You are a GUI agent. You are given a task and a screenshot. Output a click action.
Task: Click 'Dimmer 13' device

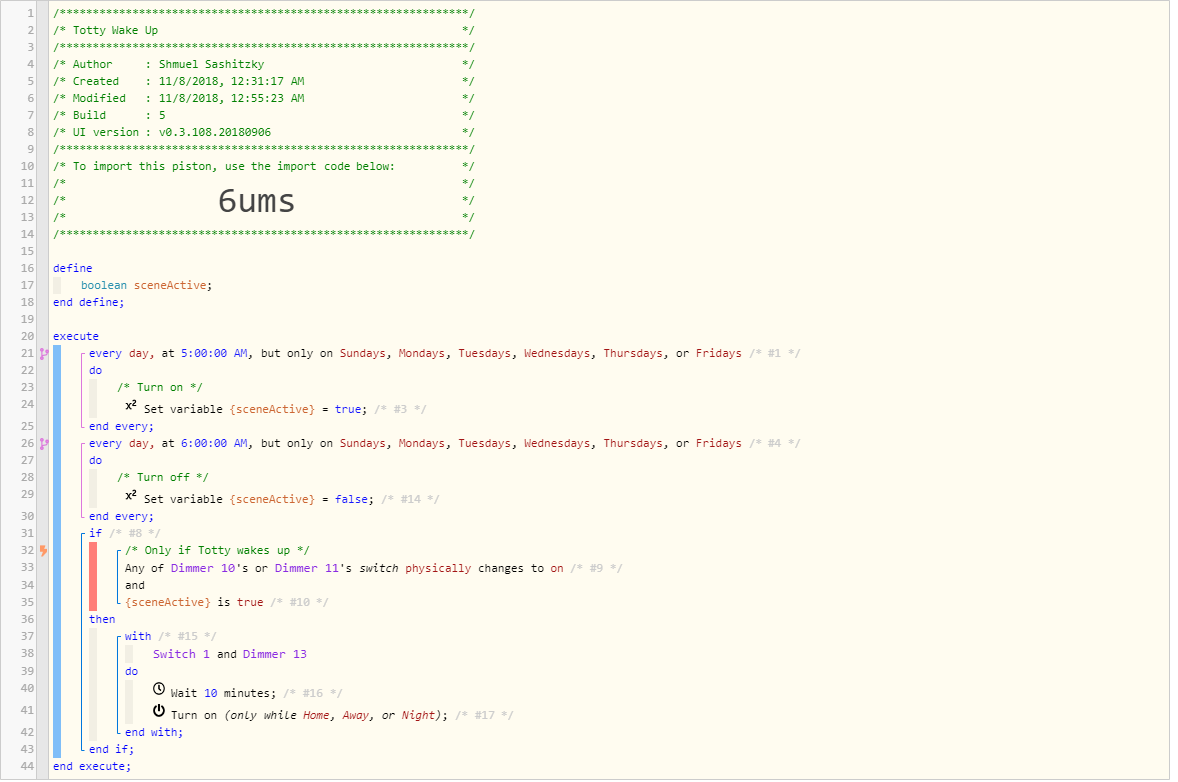(x=275, y=654)
